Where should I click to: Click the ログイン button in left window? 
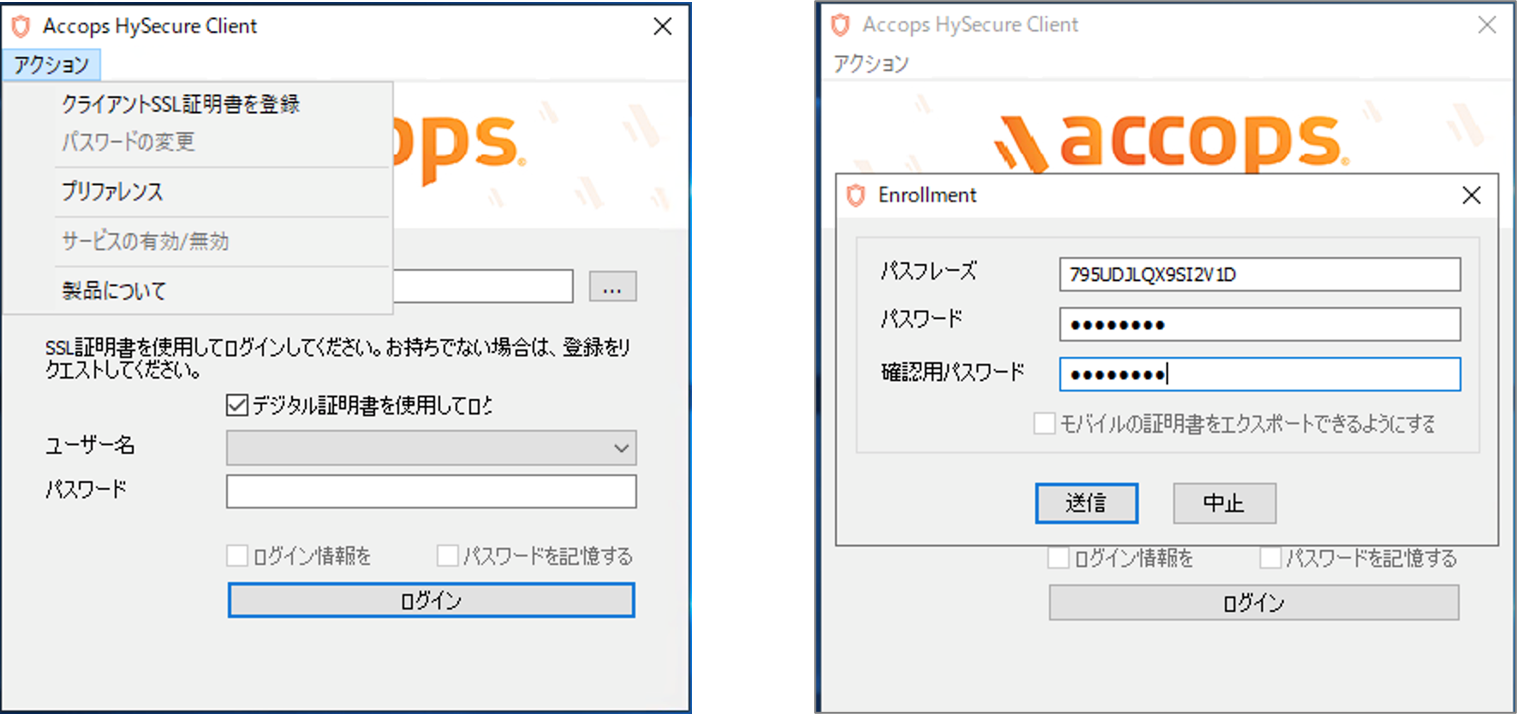point(431,600)
